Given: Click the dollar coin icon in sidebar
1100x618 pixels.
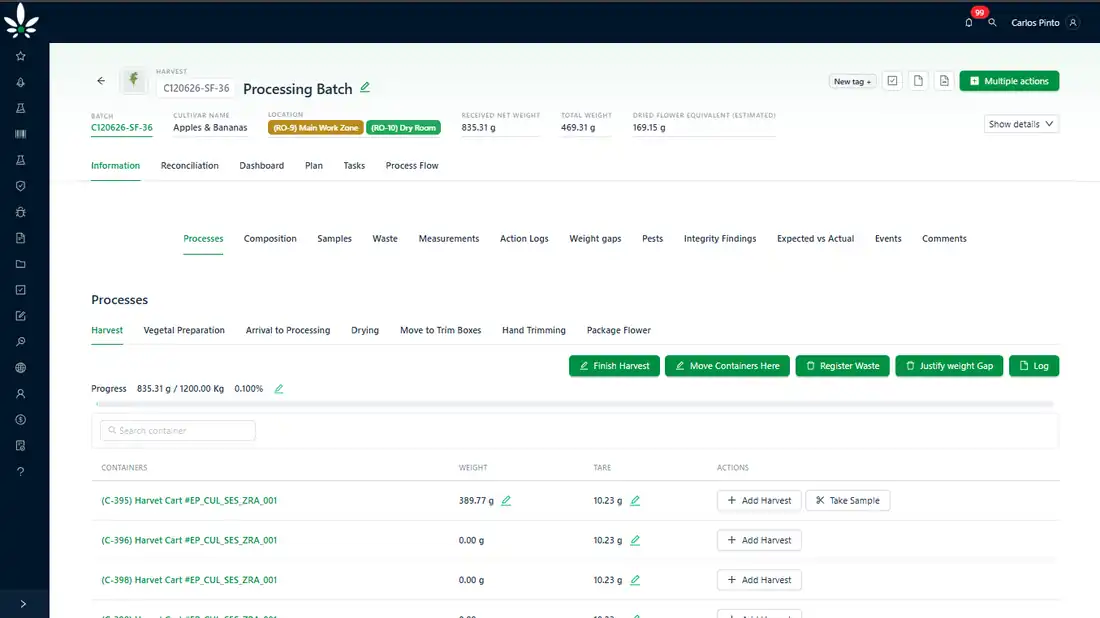Looking at the screenshot, I should (20, 419).
